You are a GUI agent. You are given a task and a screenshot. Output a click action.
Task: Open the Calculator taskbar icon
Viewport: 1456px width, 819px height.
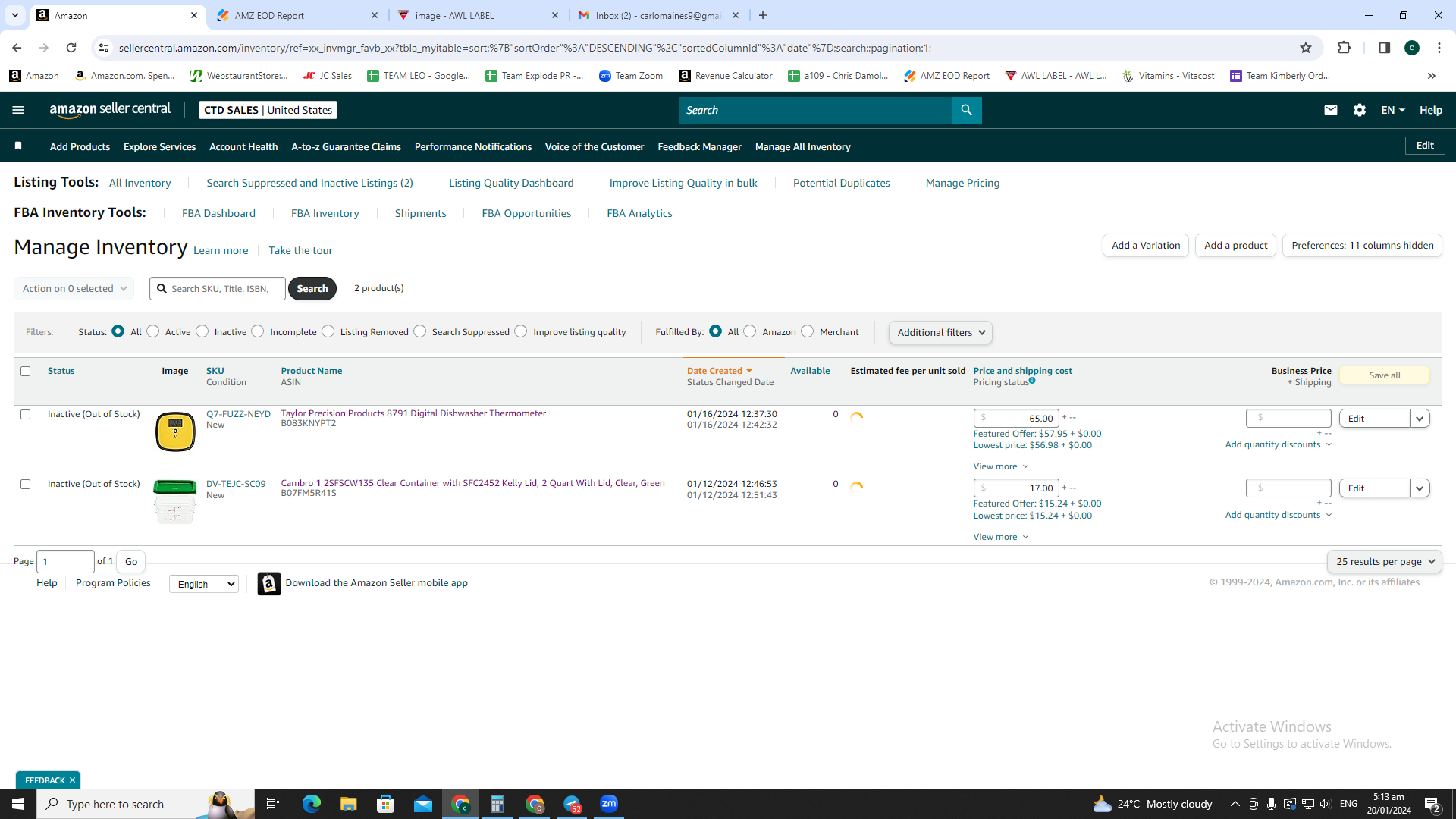(x=497, y=804)
